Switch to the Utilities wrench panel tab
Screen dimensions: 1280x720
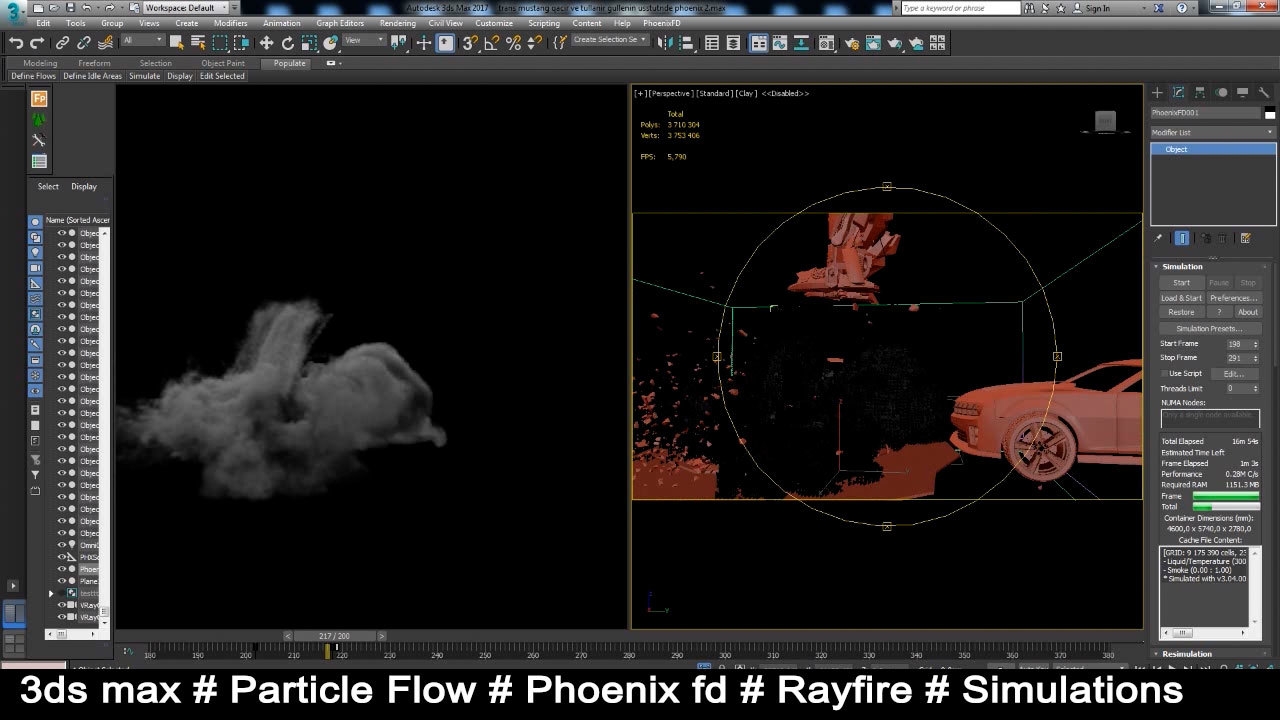(x=1264, y=92)
